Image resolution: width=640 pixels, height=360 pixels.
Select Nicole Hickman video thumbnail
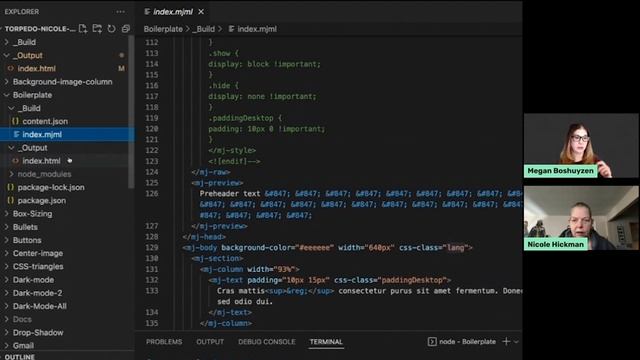coord(581,218)
